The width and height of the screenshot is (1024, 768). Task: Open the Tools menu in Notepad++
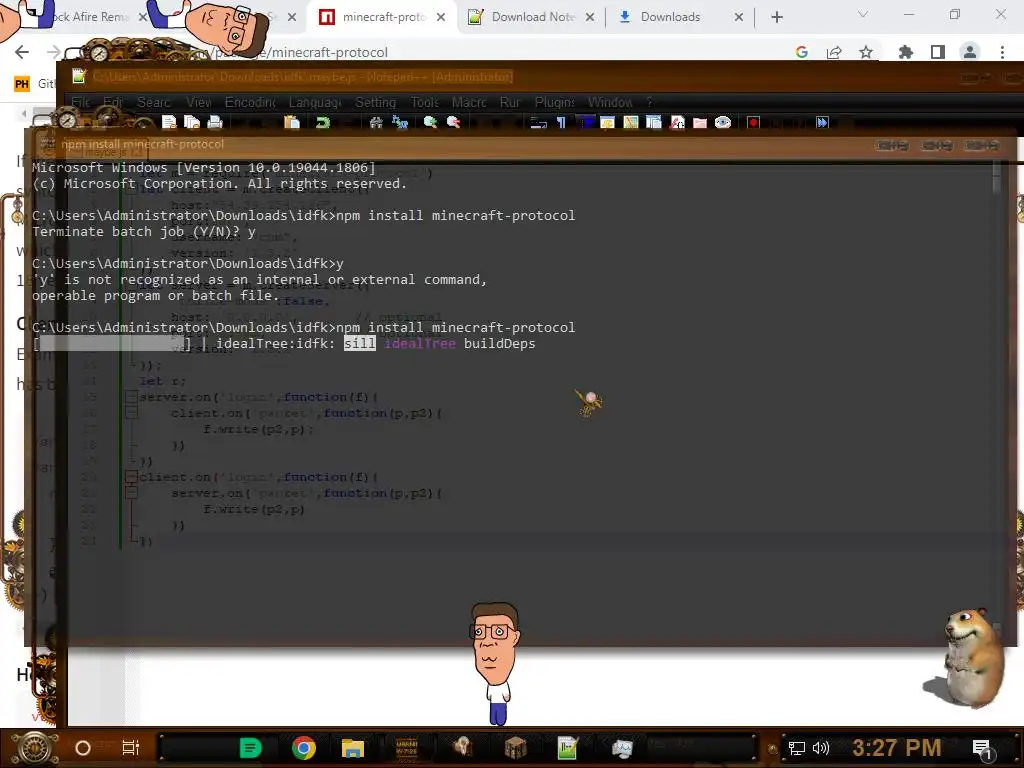click(x=424, y=103)
